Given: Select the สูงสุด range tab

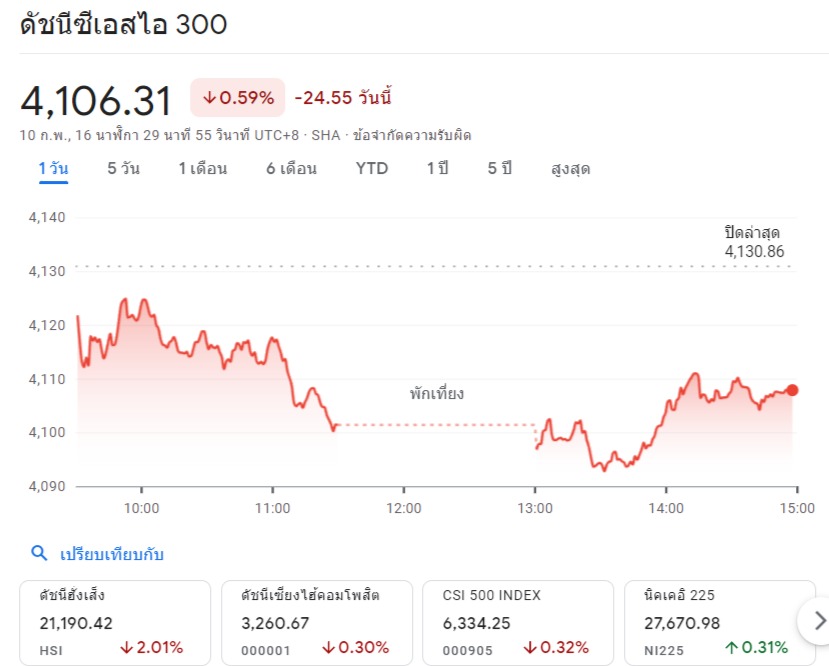Looking at the screenshot, I should click(x=570, y=168).
